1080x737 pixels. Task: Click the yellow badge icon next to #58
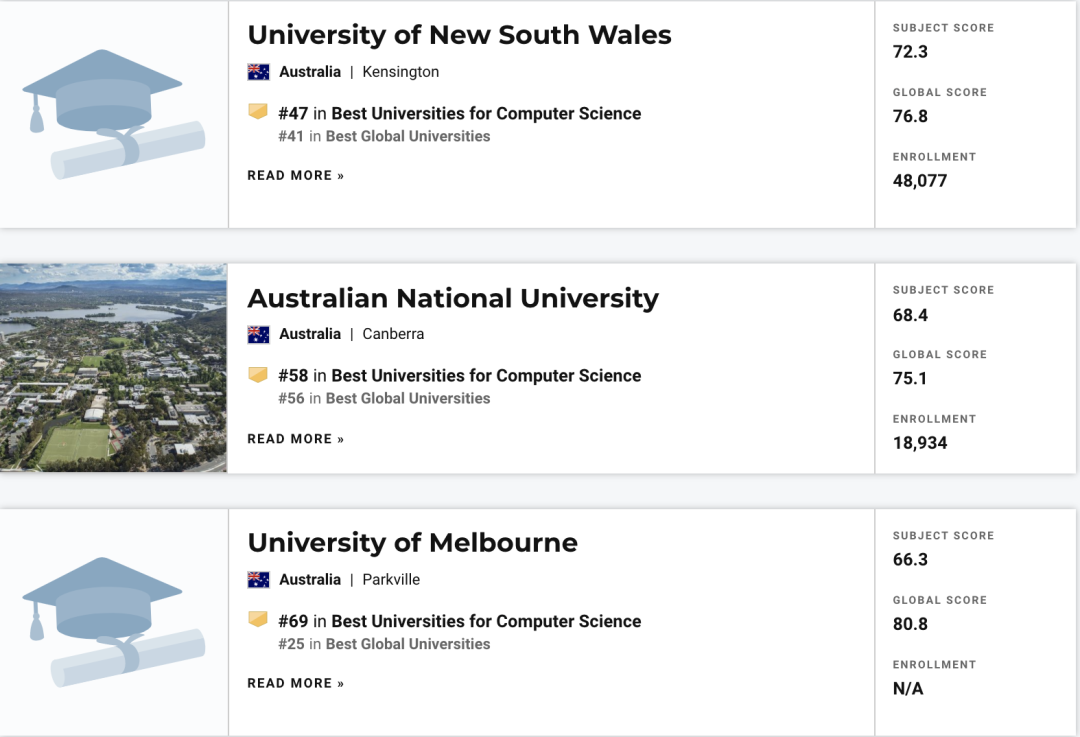click(258, 375)
